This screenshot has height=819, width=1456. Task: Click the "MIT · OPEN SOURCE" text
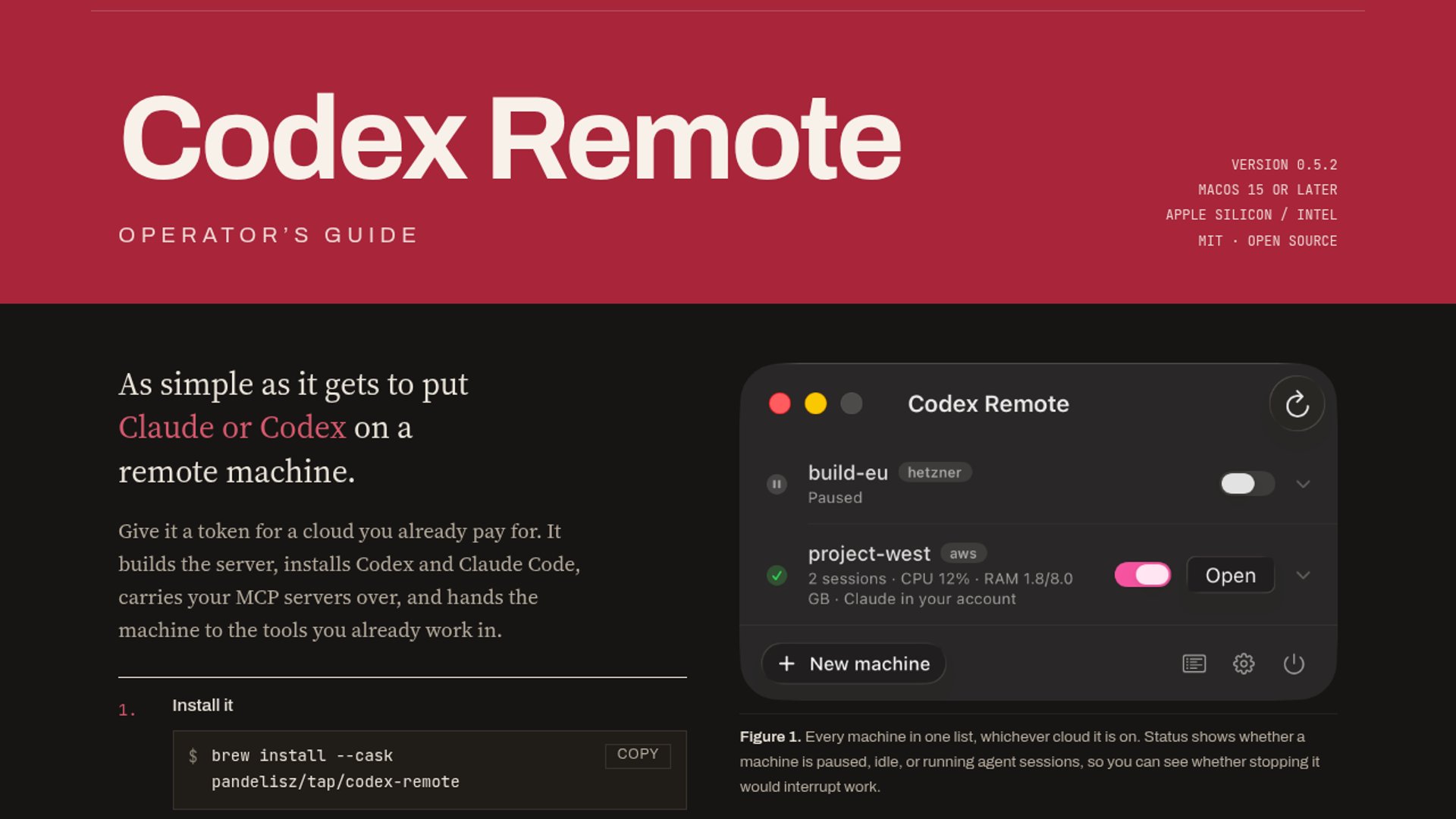coord(1267,240)
